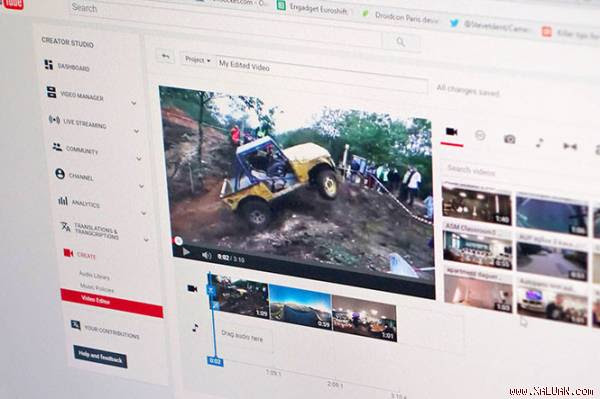This screenshot has height=399, width=600.
Task: Select the Creative Commons tab icon
Action: (480, 135)
